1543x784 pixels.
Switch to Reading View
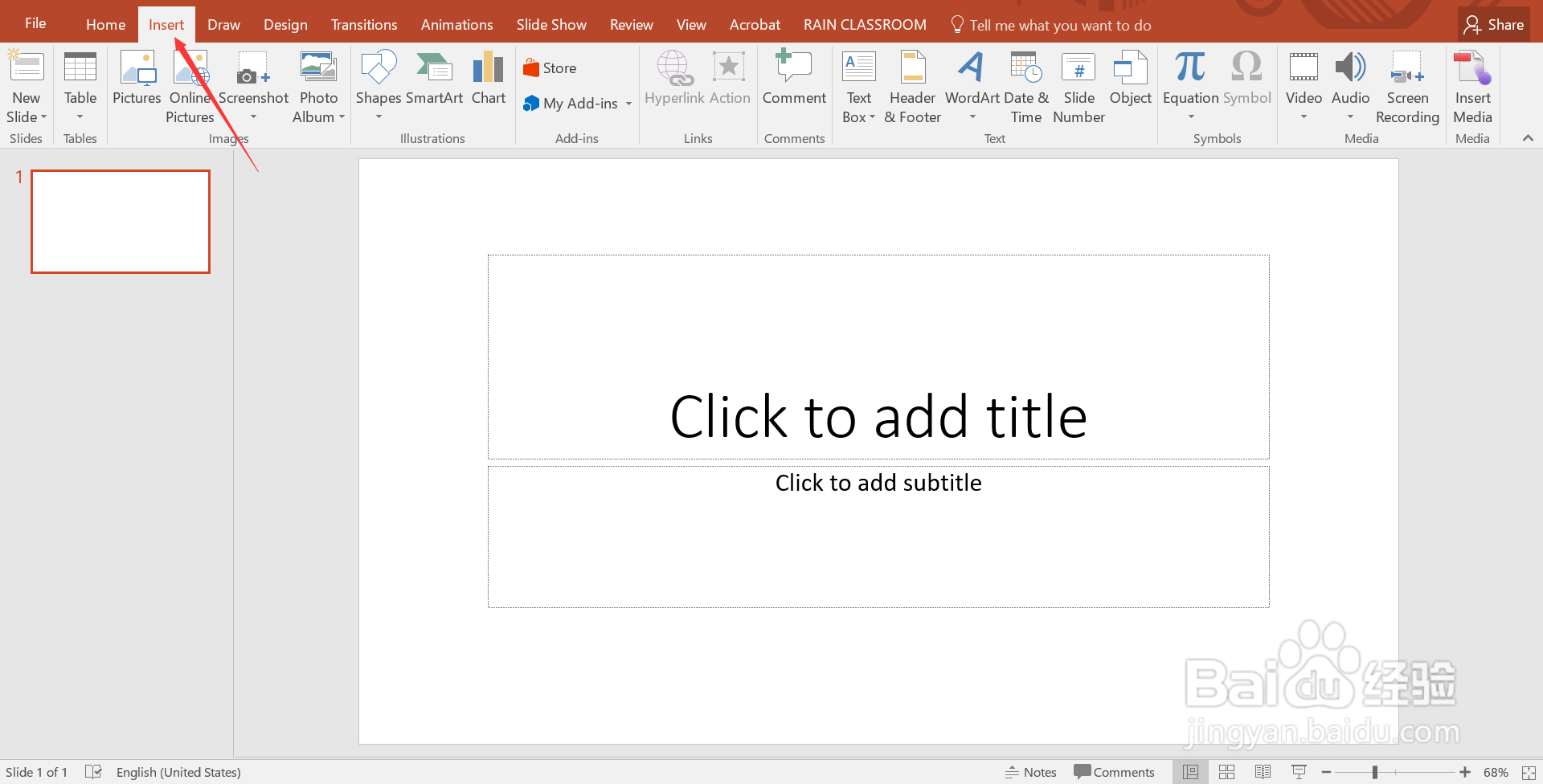pyautogui.click(x=1263, y=772)
